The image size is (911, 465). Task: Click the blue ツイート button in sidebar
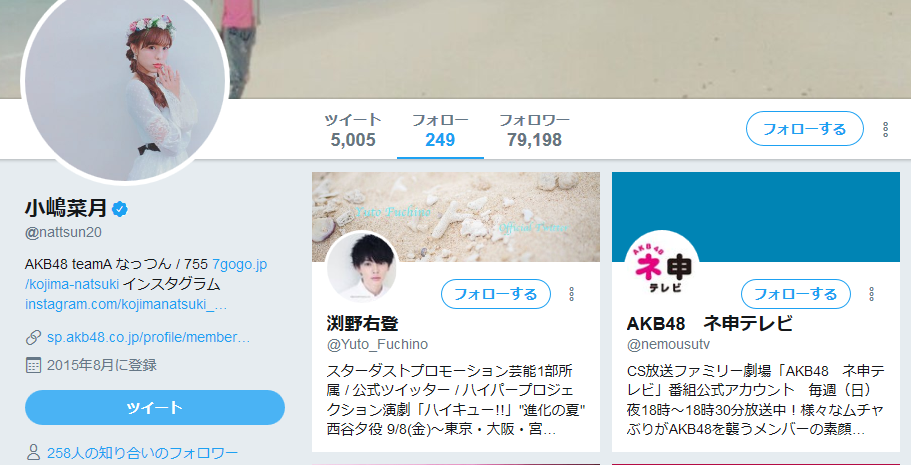(155, 407)
